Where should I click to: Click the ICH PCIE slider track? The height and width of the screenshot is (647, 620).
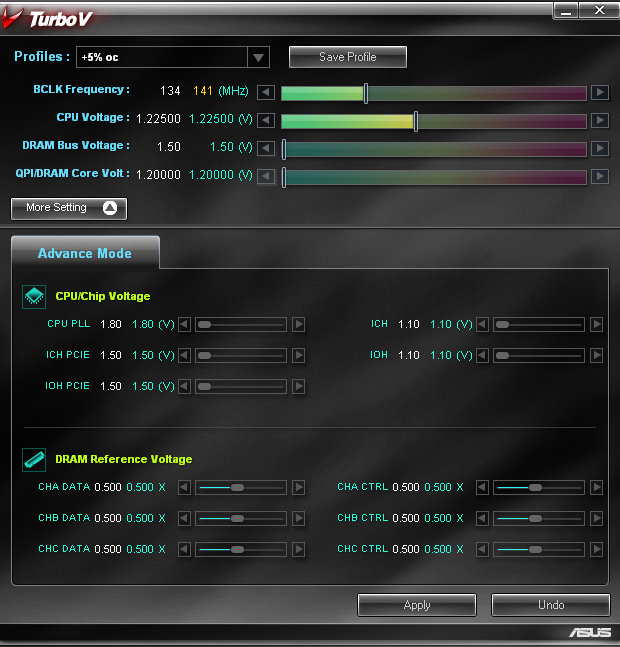(241, 355)
